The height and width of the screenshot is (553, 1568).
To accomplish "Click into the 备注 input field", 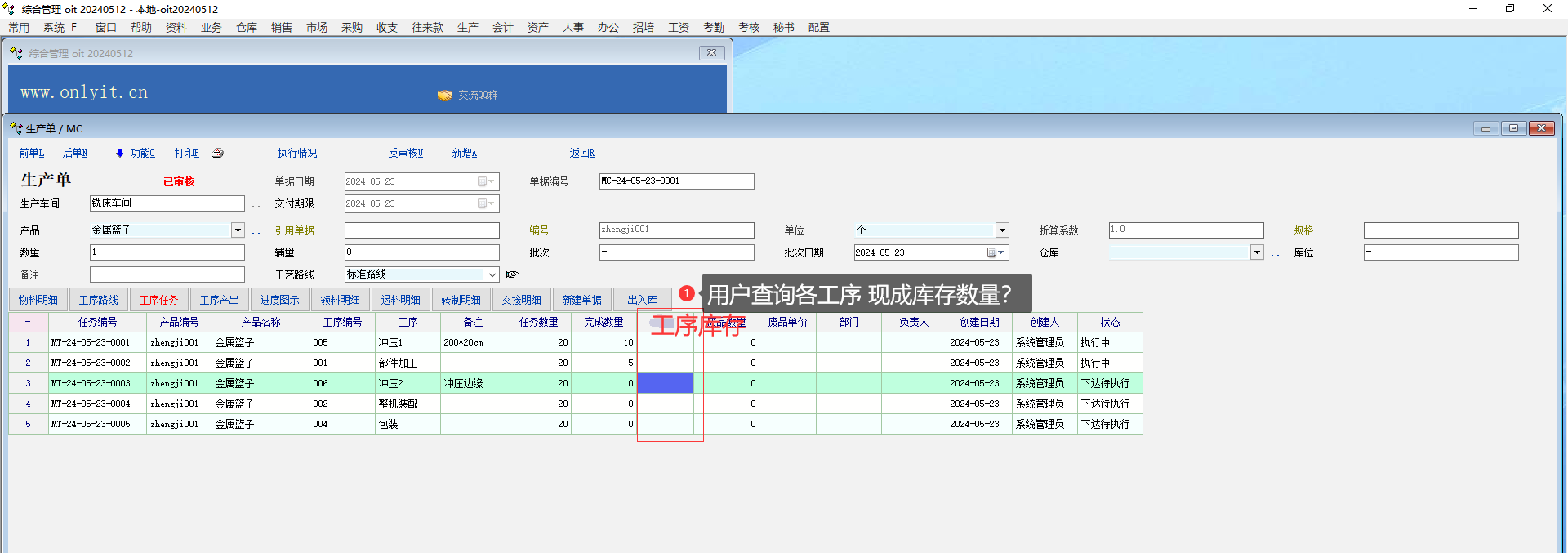I will (167, 274).
